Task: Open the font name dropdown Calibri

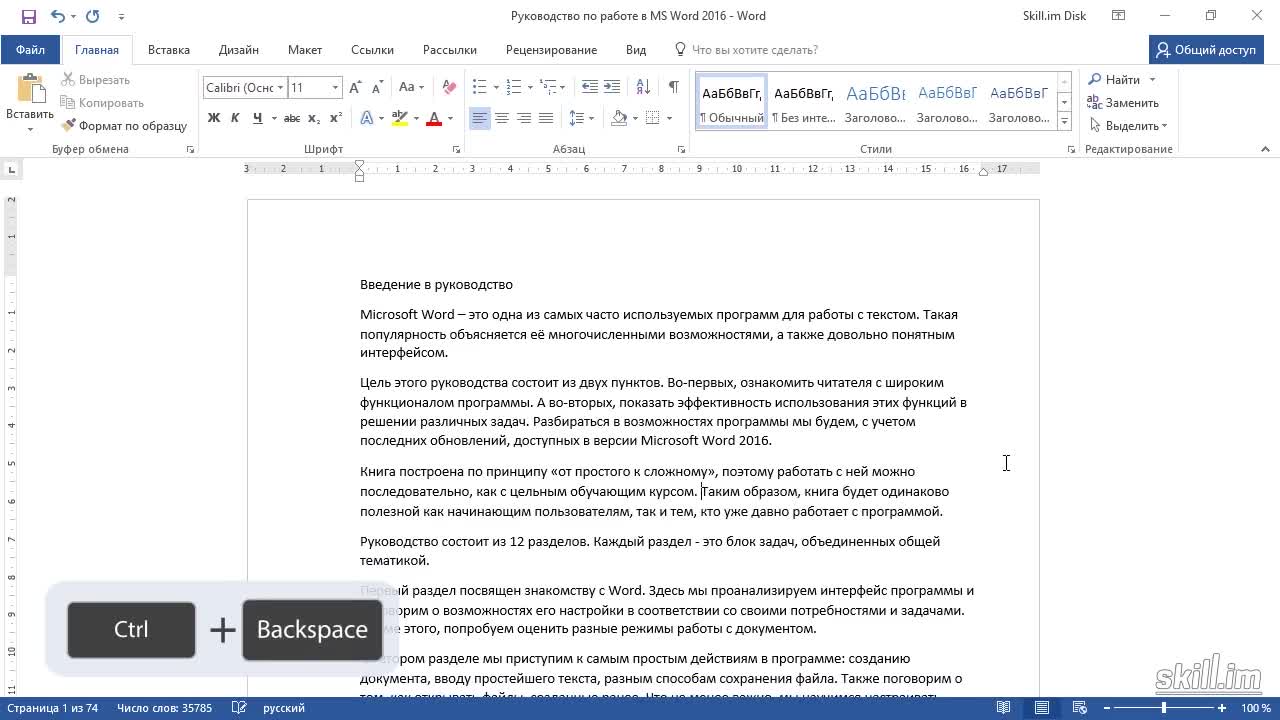Action: pos(281,88)
